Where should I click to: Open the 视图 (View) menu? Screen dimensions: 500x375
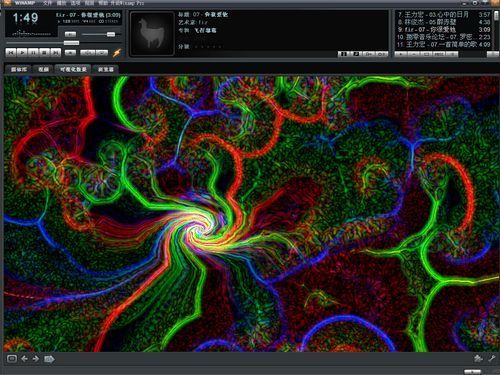point(89,3)
